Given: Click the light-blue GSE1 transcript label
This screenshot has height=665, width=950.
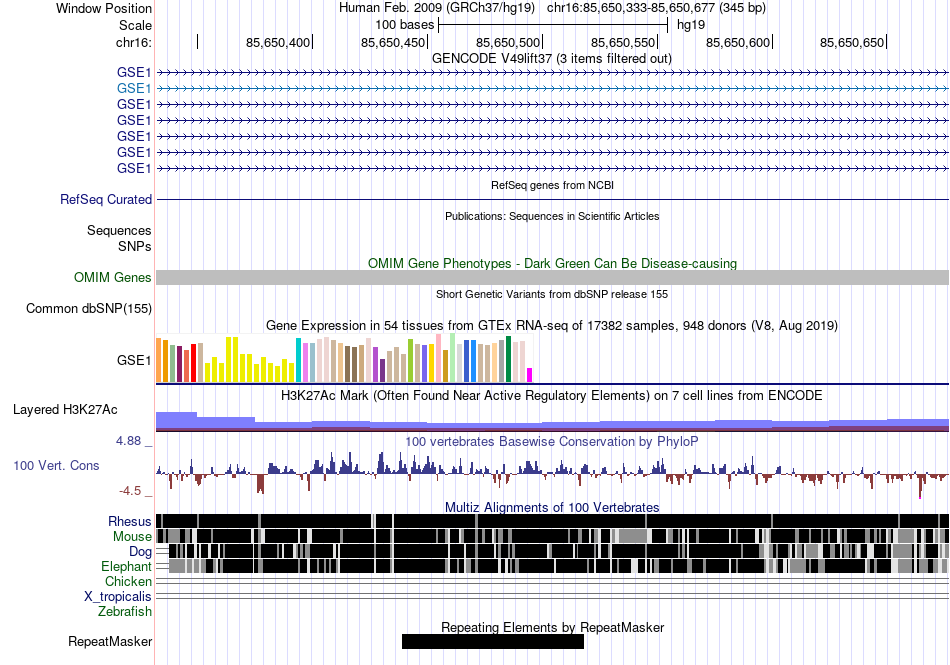Looking at the screenshot, I should click(134, 88).
